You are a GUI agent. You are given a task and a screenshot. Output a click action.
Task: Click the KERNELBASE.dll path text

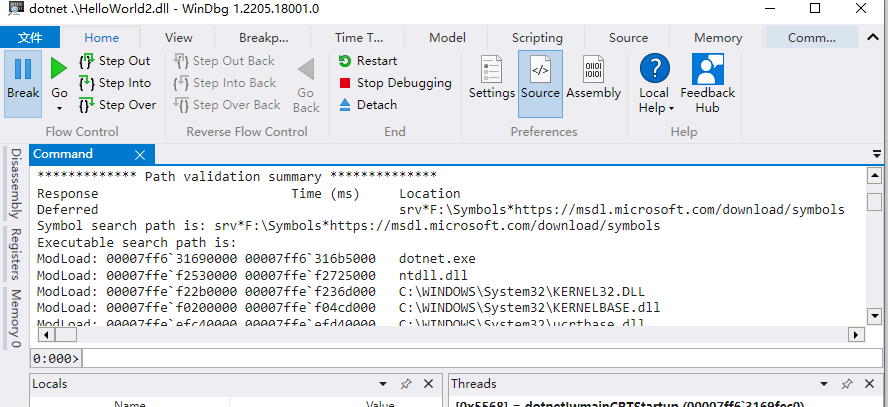coord(530,309)
